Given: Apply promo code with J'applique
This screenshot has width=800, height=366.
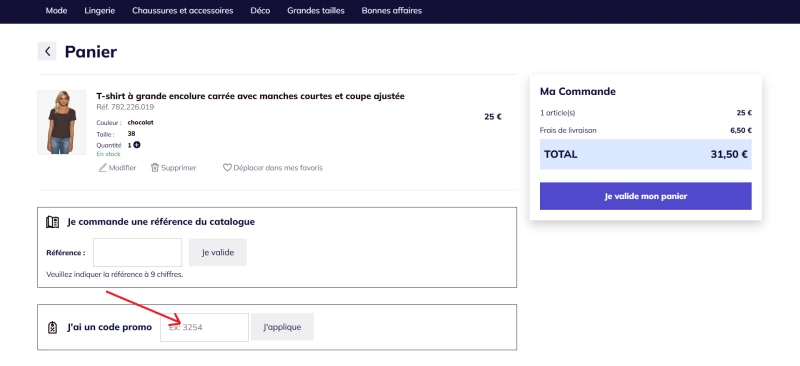Looking at the screenshot, I should pyautogui.click(x=282, y=327).
